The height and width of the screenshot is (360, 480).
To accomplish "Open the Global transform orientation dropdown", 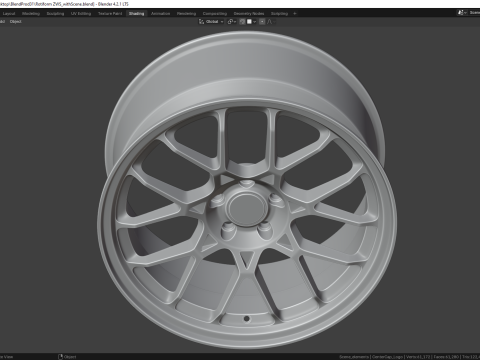I will [x=211, y=22].
